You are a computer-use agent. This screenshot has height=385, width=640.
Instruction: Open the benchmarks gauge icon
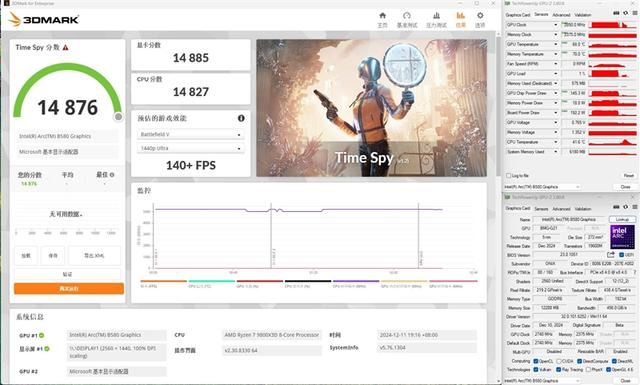click(x=407, y=16)
